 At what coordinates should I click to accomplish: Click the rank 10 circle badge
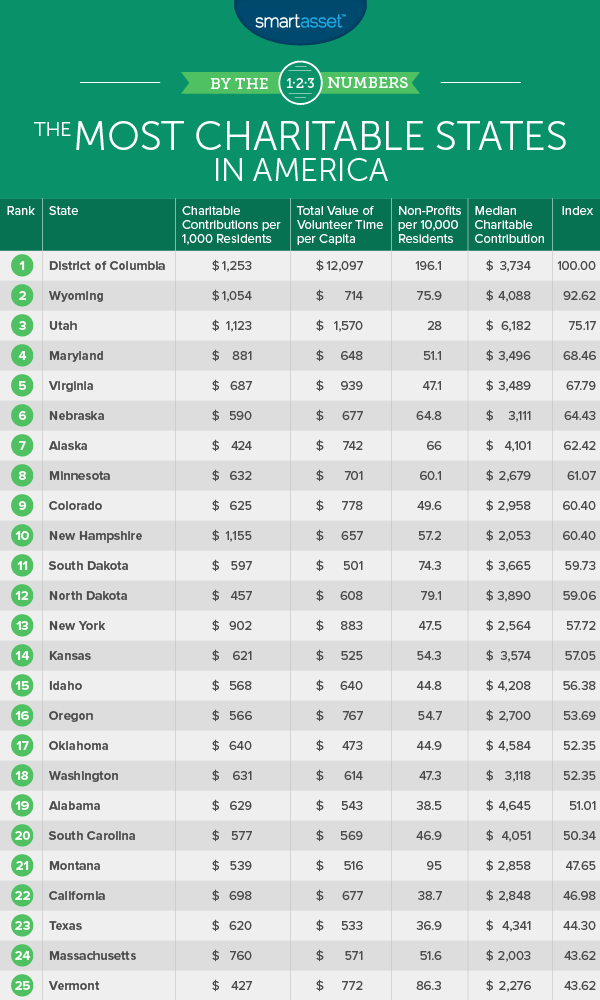click(20, 536)
